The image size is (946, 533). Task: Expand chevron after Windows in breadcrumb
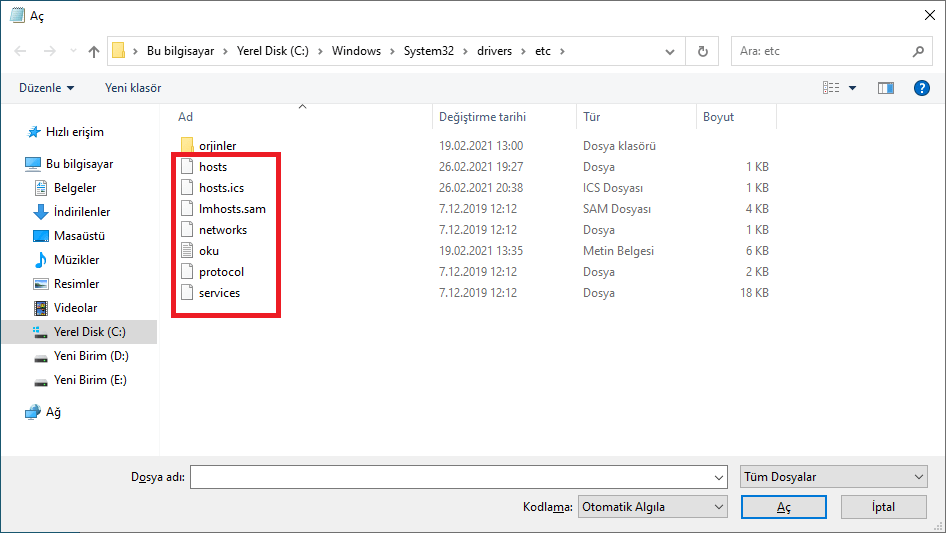click(392, 51)
